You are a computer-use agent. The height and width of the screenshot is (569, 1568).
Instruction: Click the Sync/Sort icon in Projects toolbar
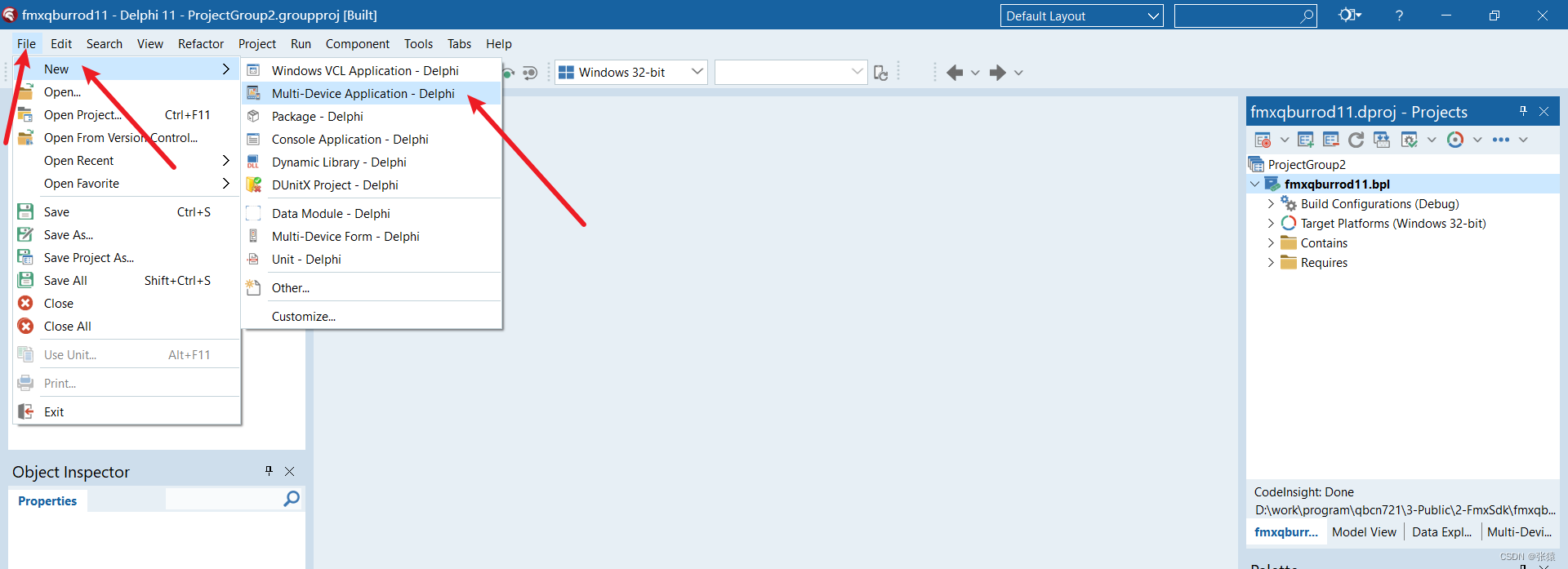1382,140
